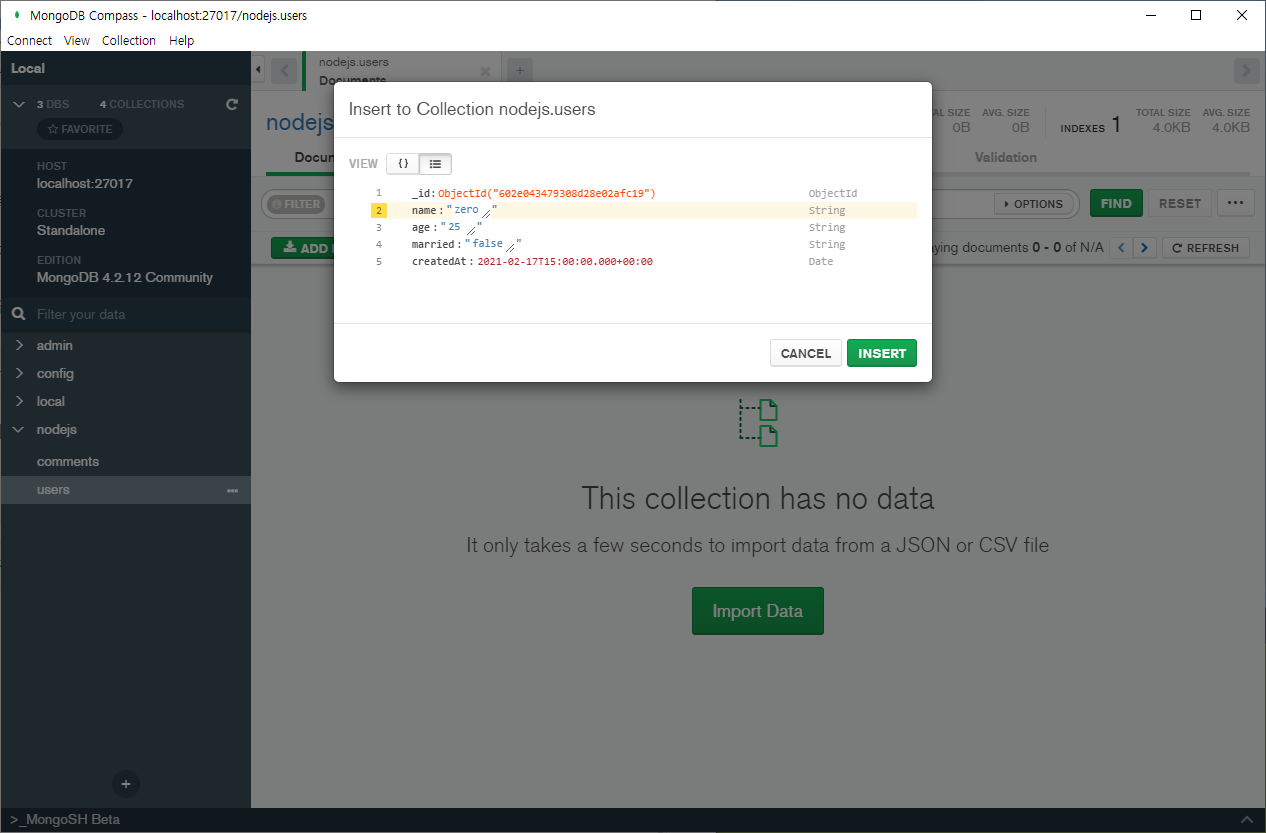
Task: Switch to JSON braces view in modal
Action: point(403,163)
